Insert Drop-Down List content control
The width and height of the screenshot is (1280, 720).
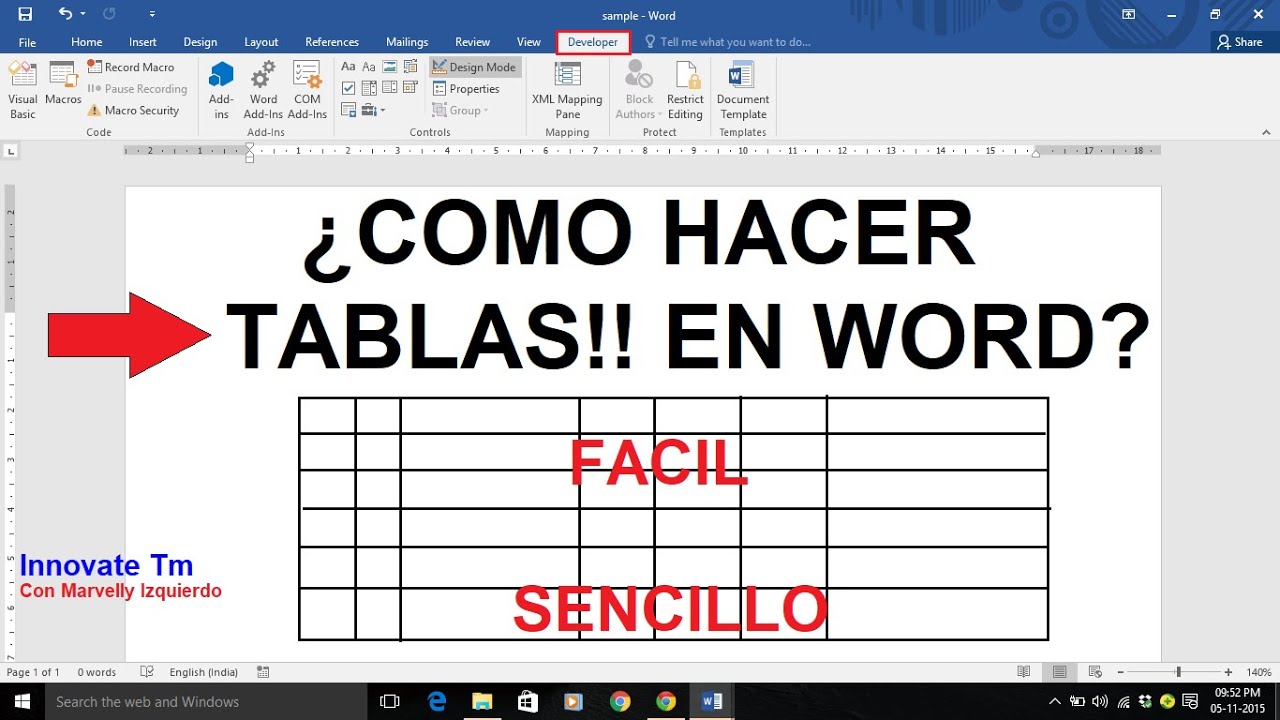[x=389, y=89]
